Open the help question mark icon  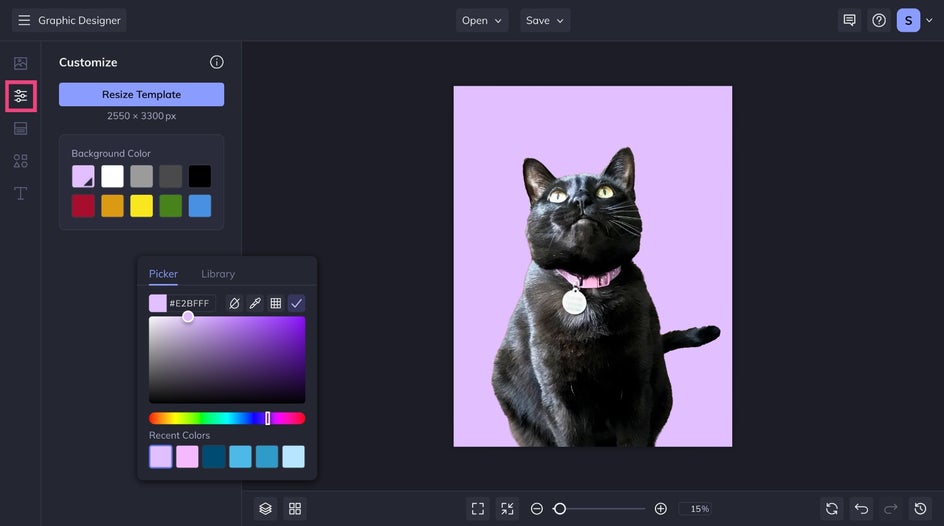(879, 20)
